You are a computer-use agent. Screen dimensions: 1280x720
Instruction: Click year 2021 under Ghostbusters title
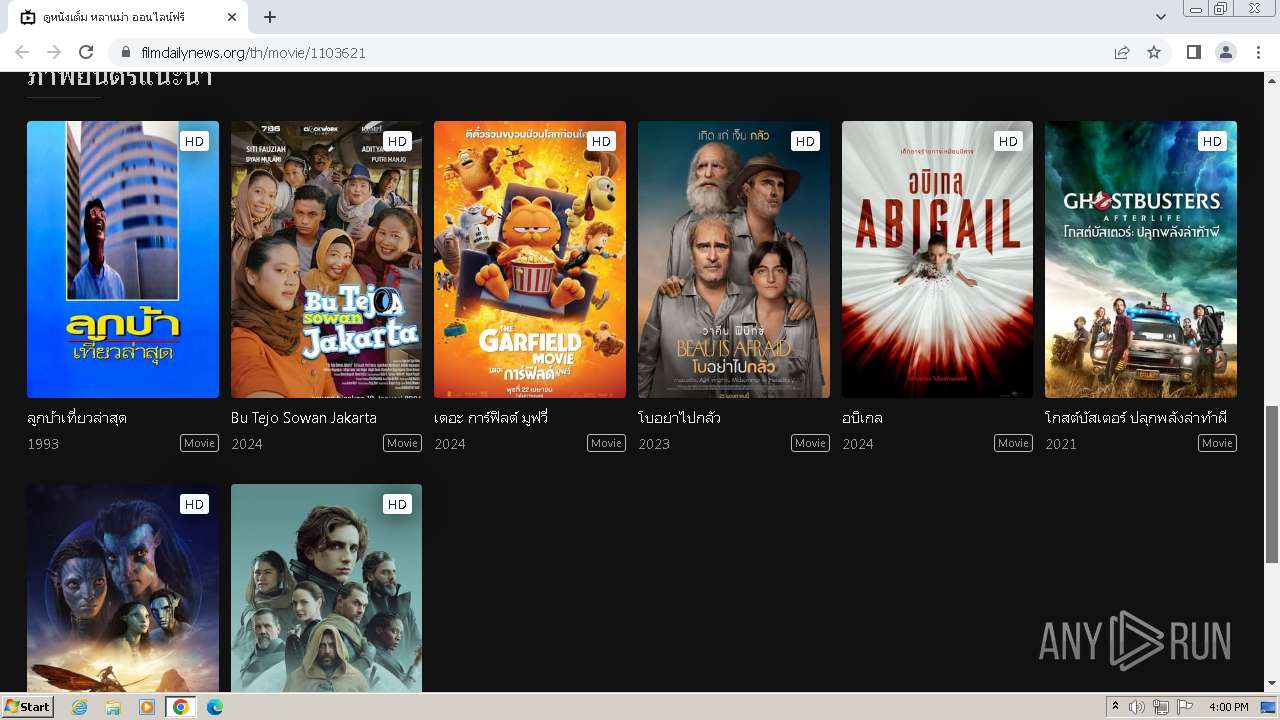pyautogui.click(x=1061, y=444)
